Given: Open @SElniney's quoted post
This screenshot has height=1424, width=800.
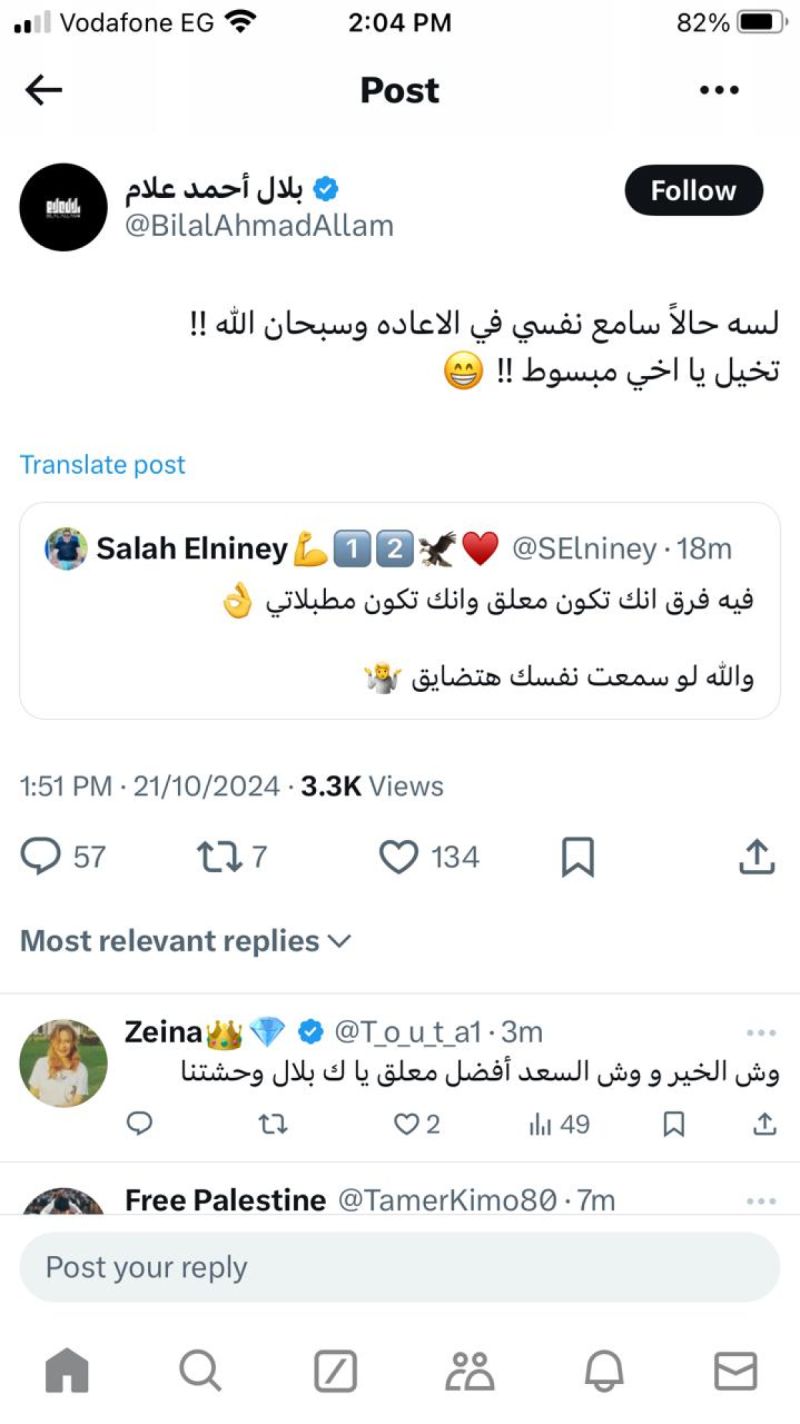Looking at the screenshot, I should pos(400,610).
